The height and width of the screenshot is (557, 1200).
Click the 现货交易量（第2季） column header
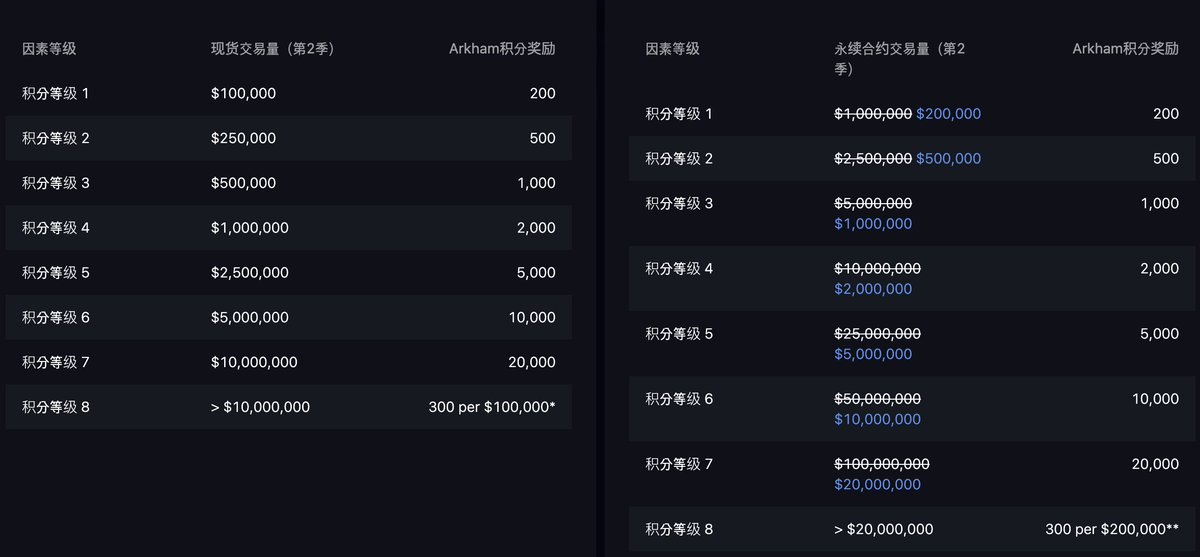[x=272, y=48]
